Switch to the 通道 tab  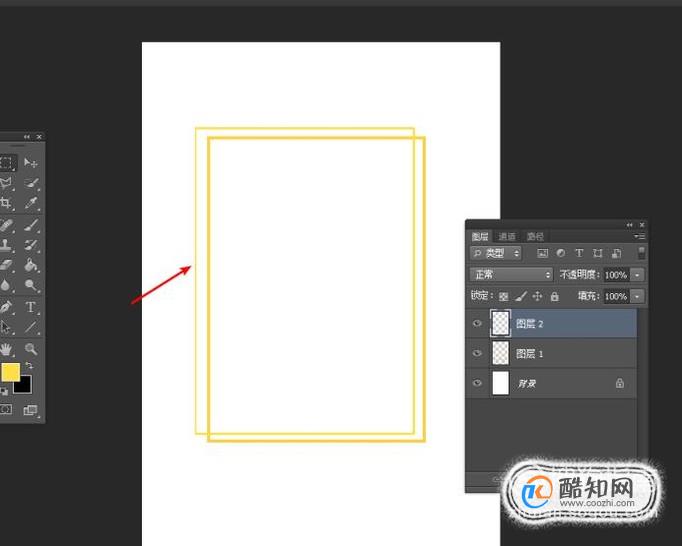coord(507,236)
